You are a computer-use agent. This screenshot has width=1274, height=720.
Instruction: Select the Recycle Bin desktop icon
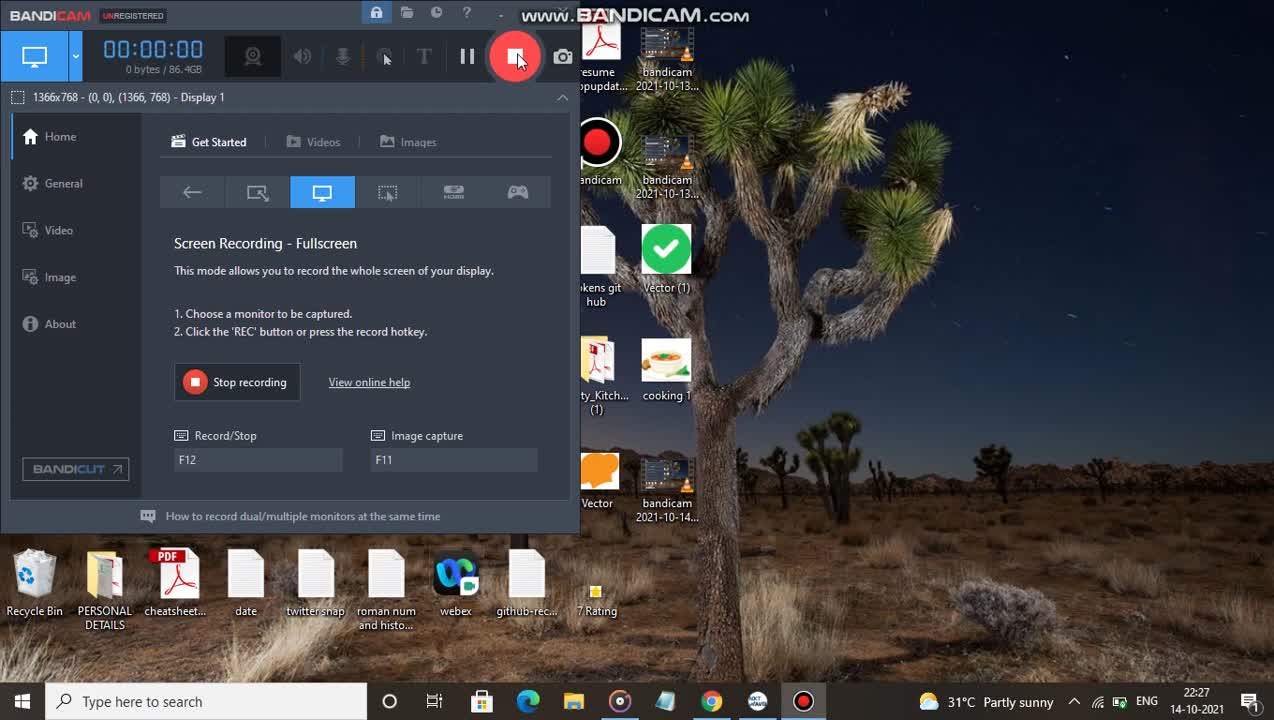point(35,584)
